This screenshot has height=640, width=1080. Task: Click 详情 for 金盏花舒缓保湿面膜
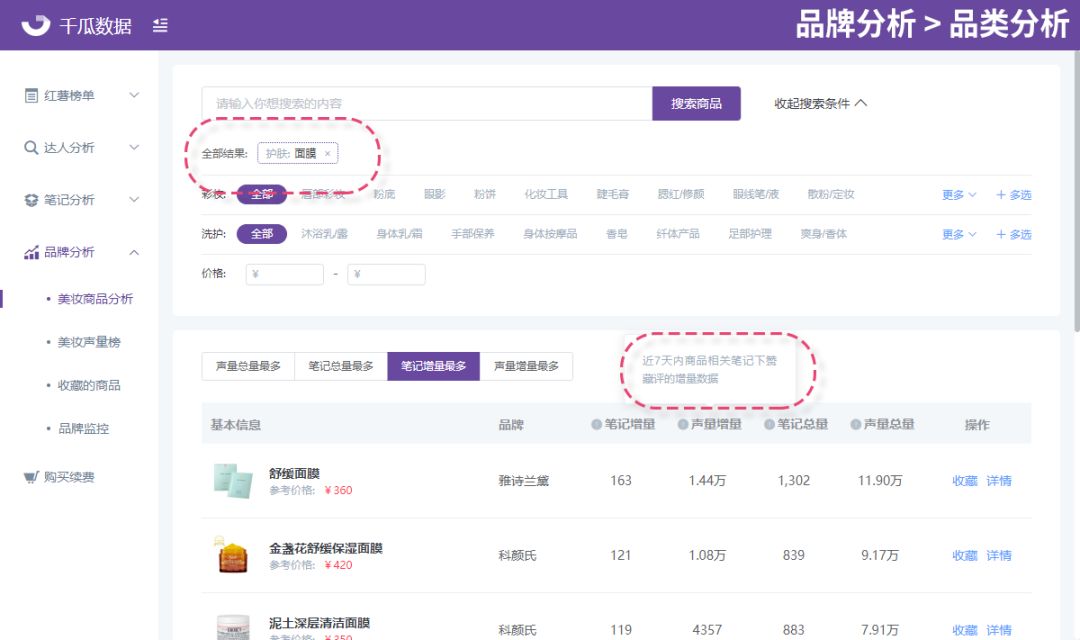click(x=999, y=555)
